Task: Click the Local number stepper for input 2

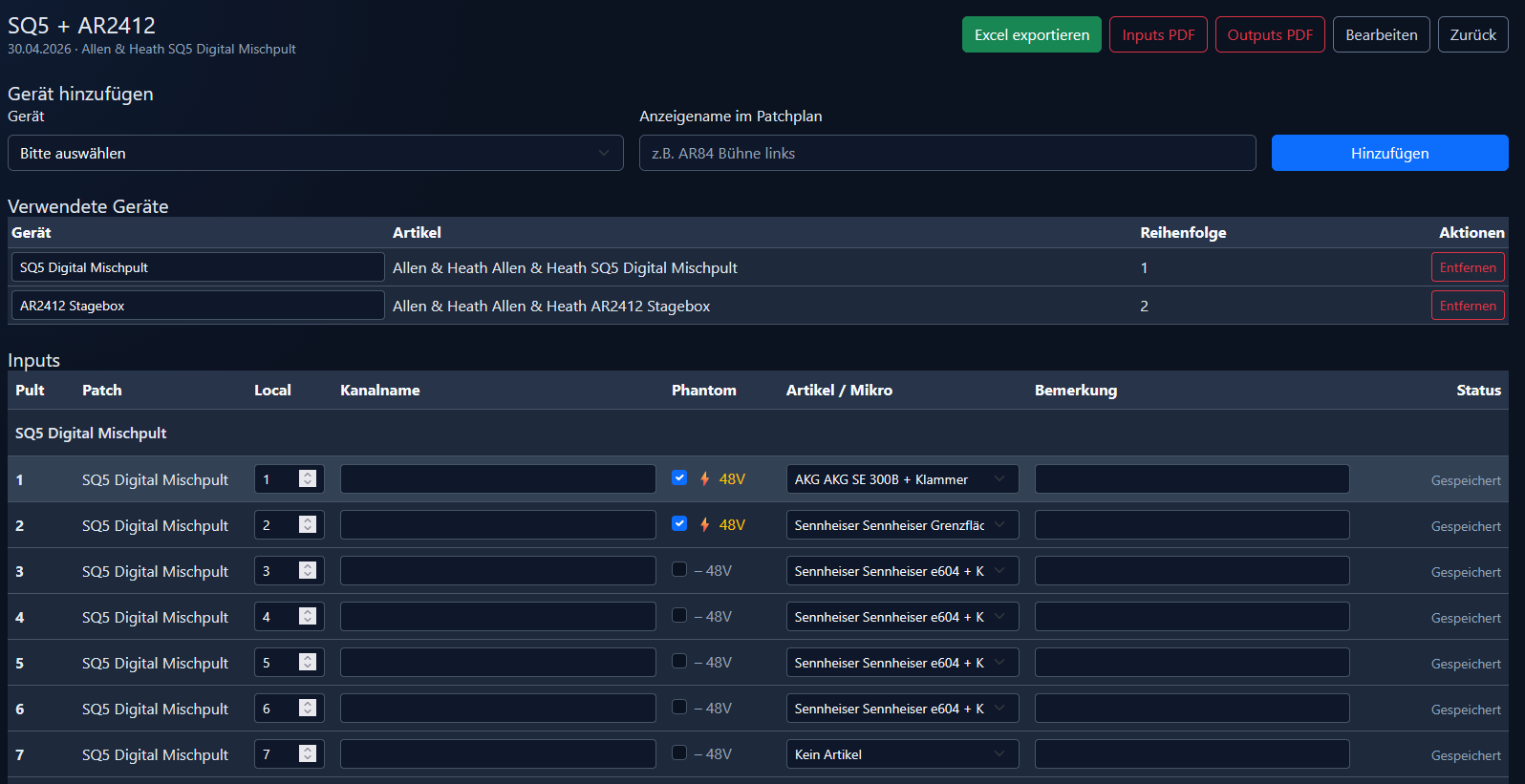Action: click(308, 525)
